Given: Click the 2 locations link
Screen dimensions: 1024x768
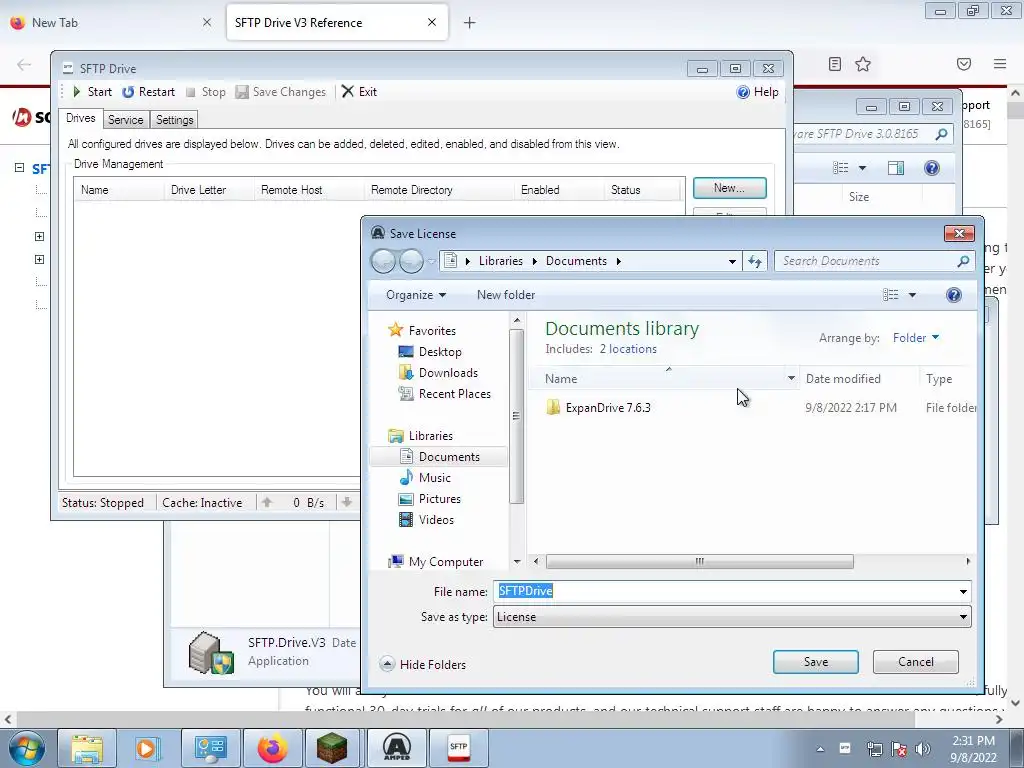Looking at the screenshot, I should point(628,349).
